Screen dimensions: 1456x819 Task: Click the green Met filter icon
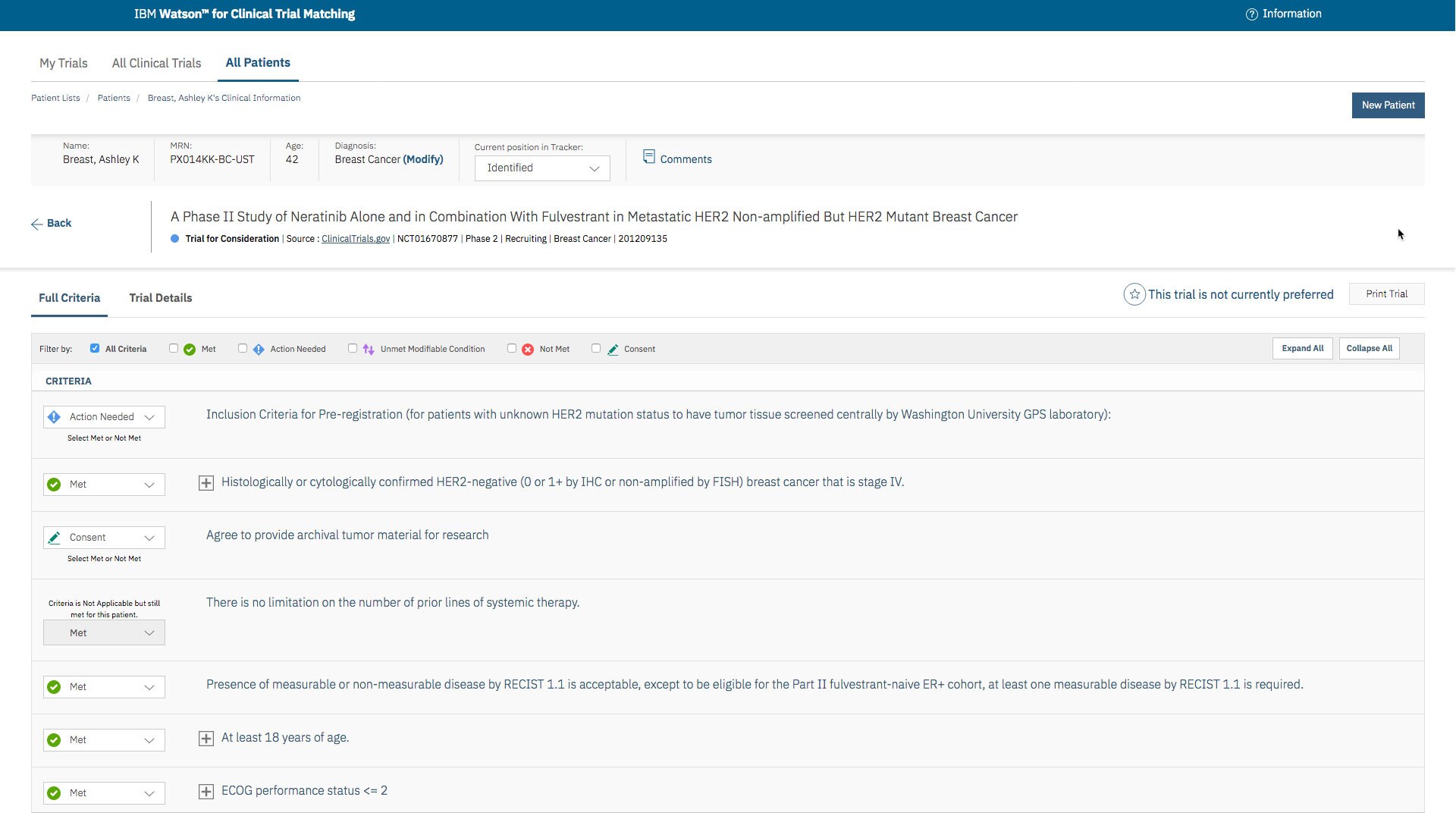tap(190, 350)
